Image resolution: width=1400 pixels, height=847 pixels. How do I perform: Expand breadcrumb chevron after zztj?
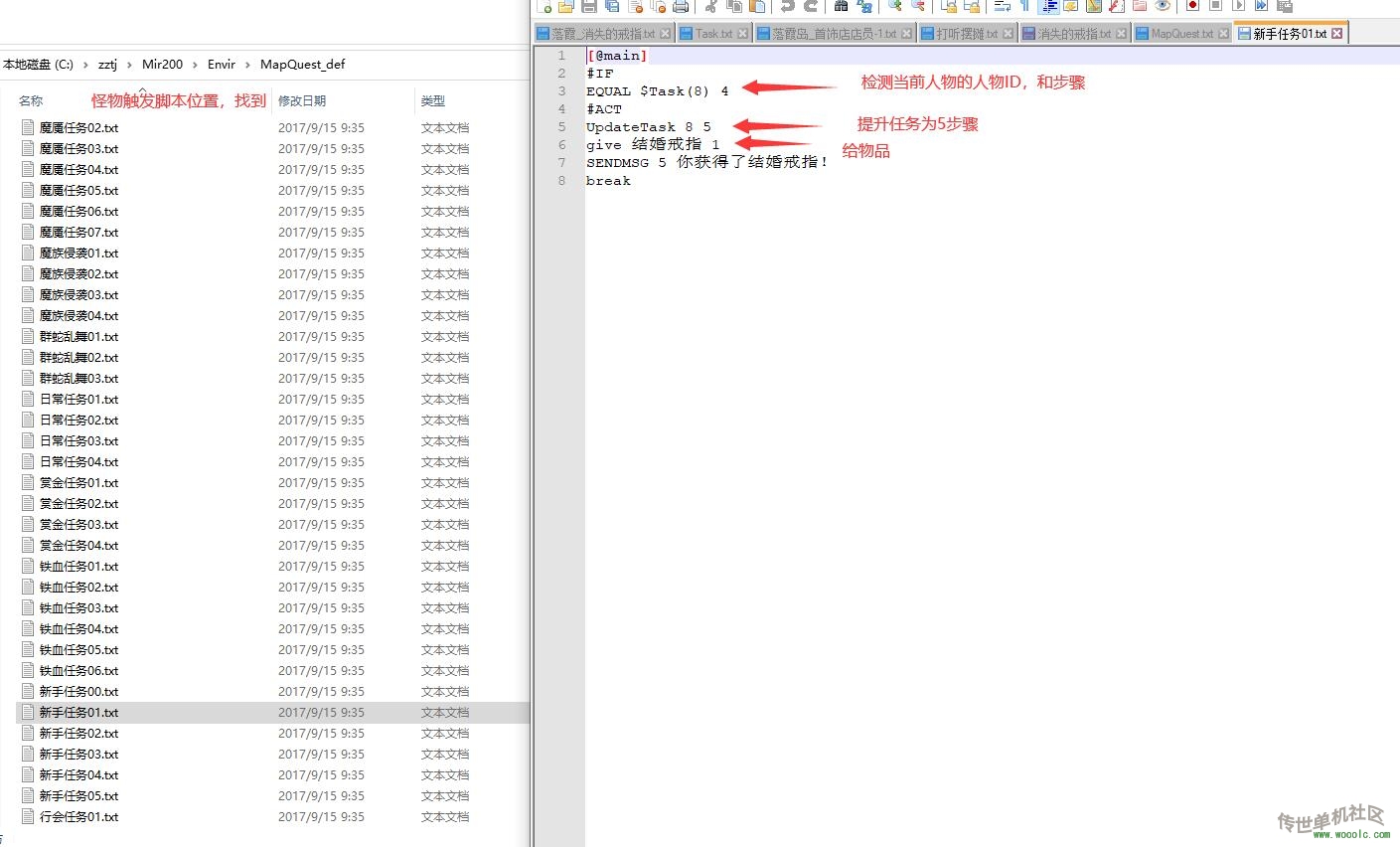[129, 65]
